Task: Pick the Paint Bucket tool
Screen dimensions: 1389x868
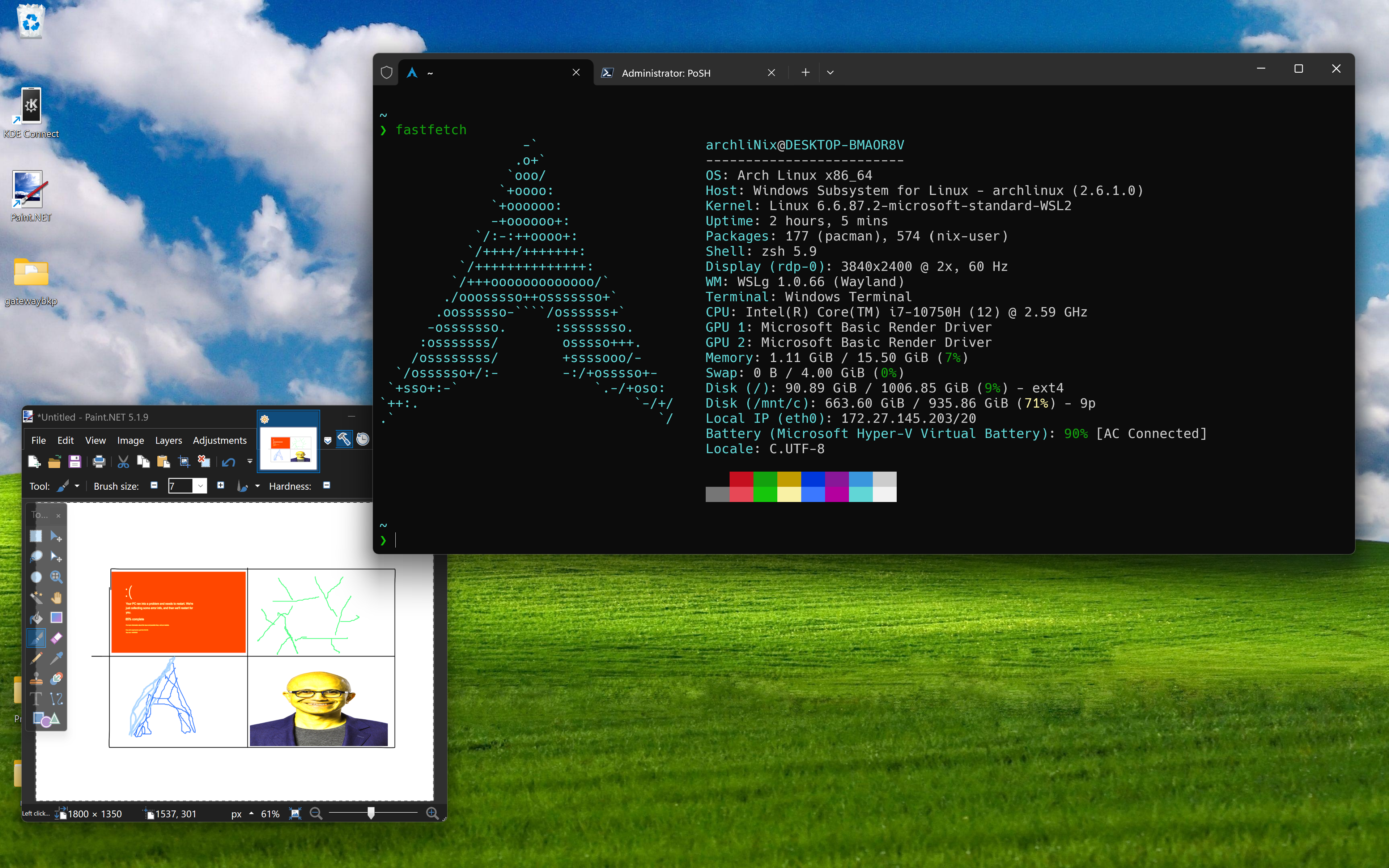Action: click(x=36, y=618)
